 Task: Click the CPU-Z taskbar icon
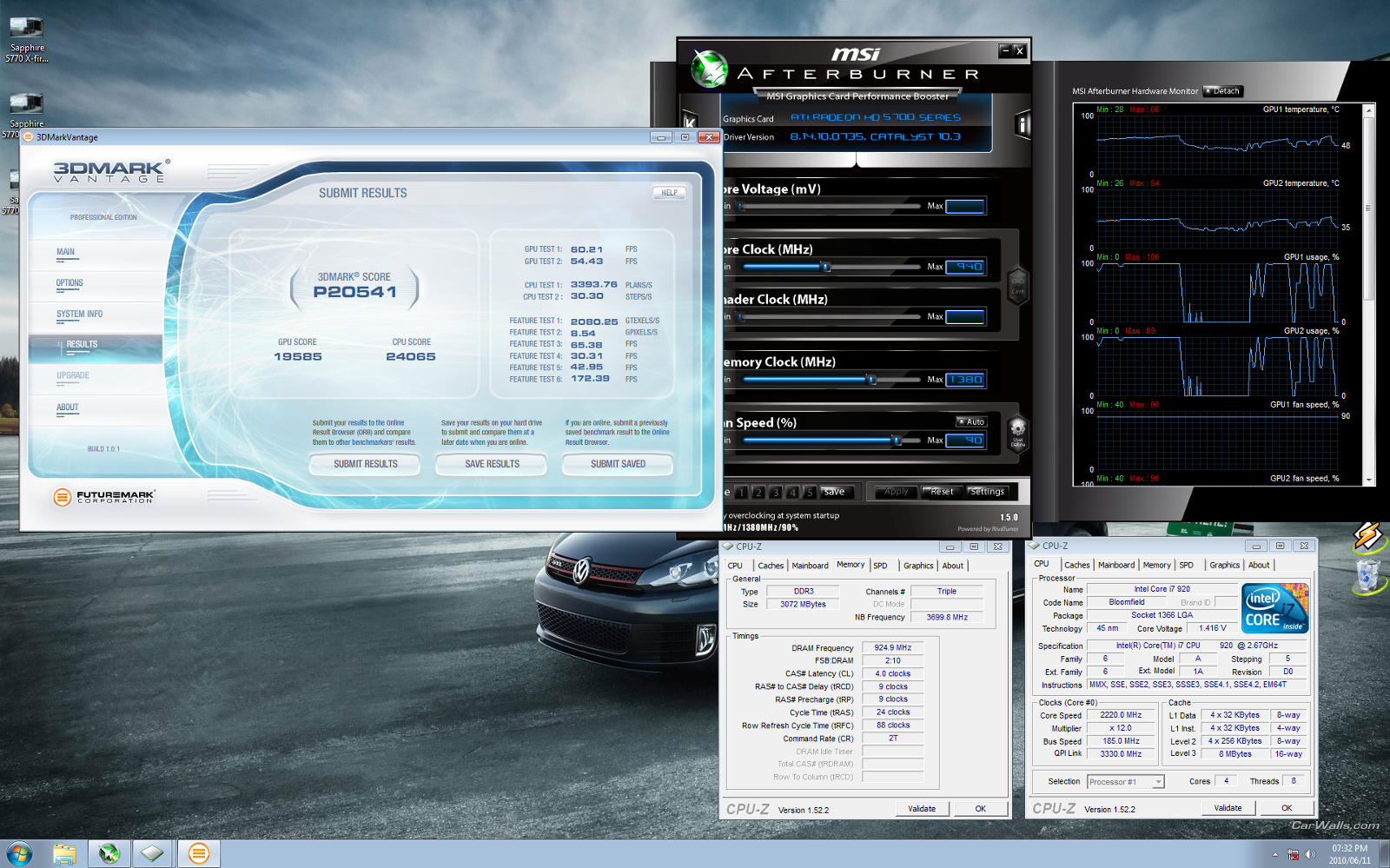[153, 853]
